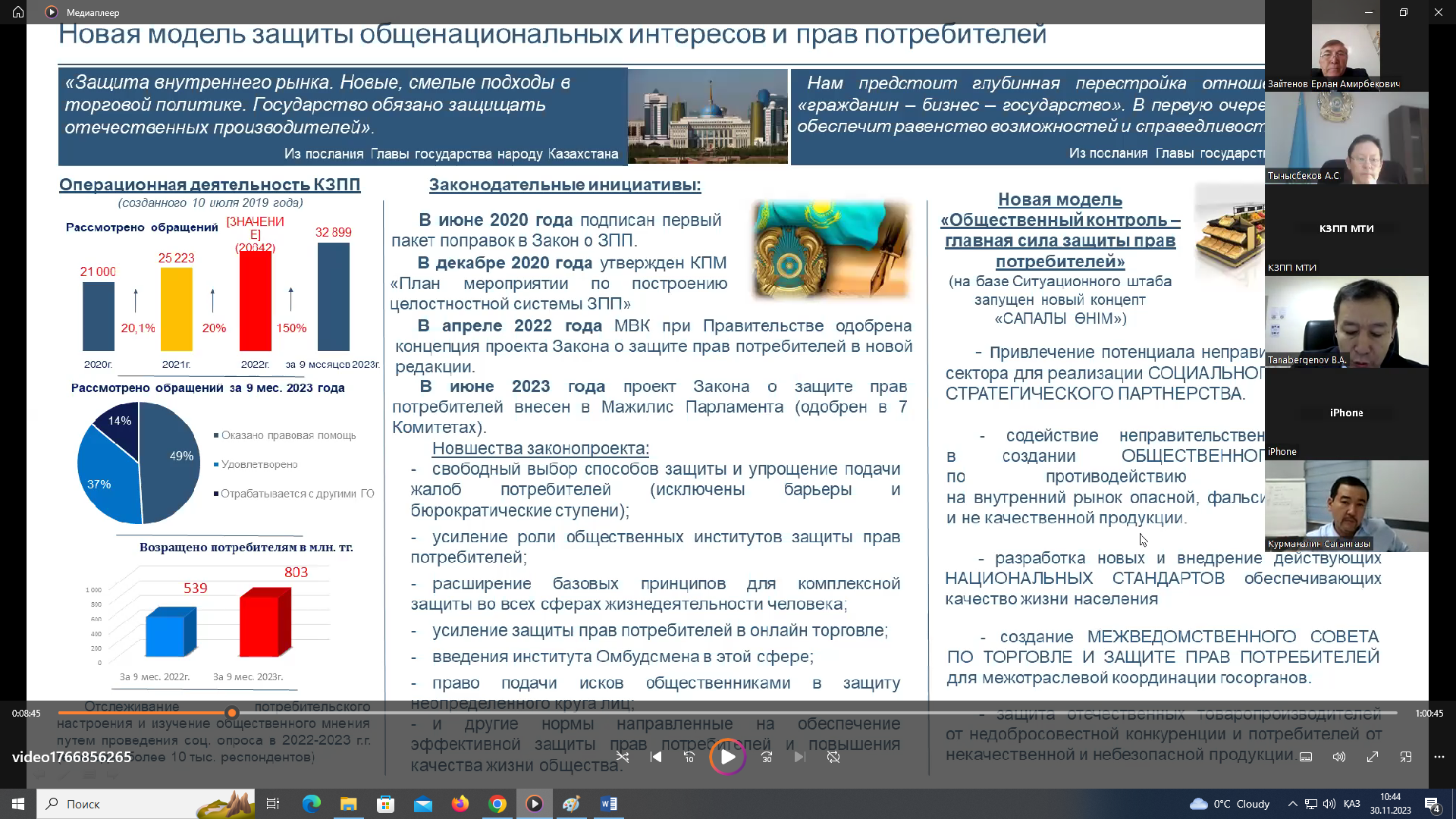The height and width of the screenshot is (819, 1456).
Task: Open the volume control
Action: [1339, 757]
